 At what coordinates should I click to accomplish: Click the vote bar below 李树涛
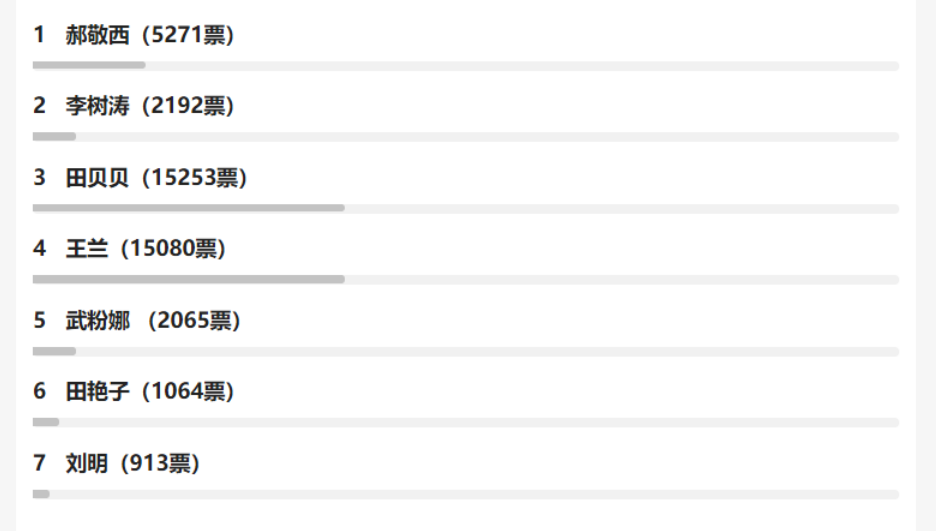tap(465, 137)
